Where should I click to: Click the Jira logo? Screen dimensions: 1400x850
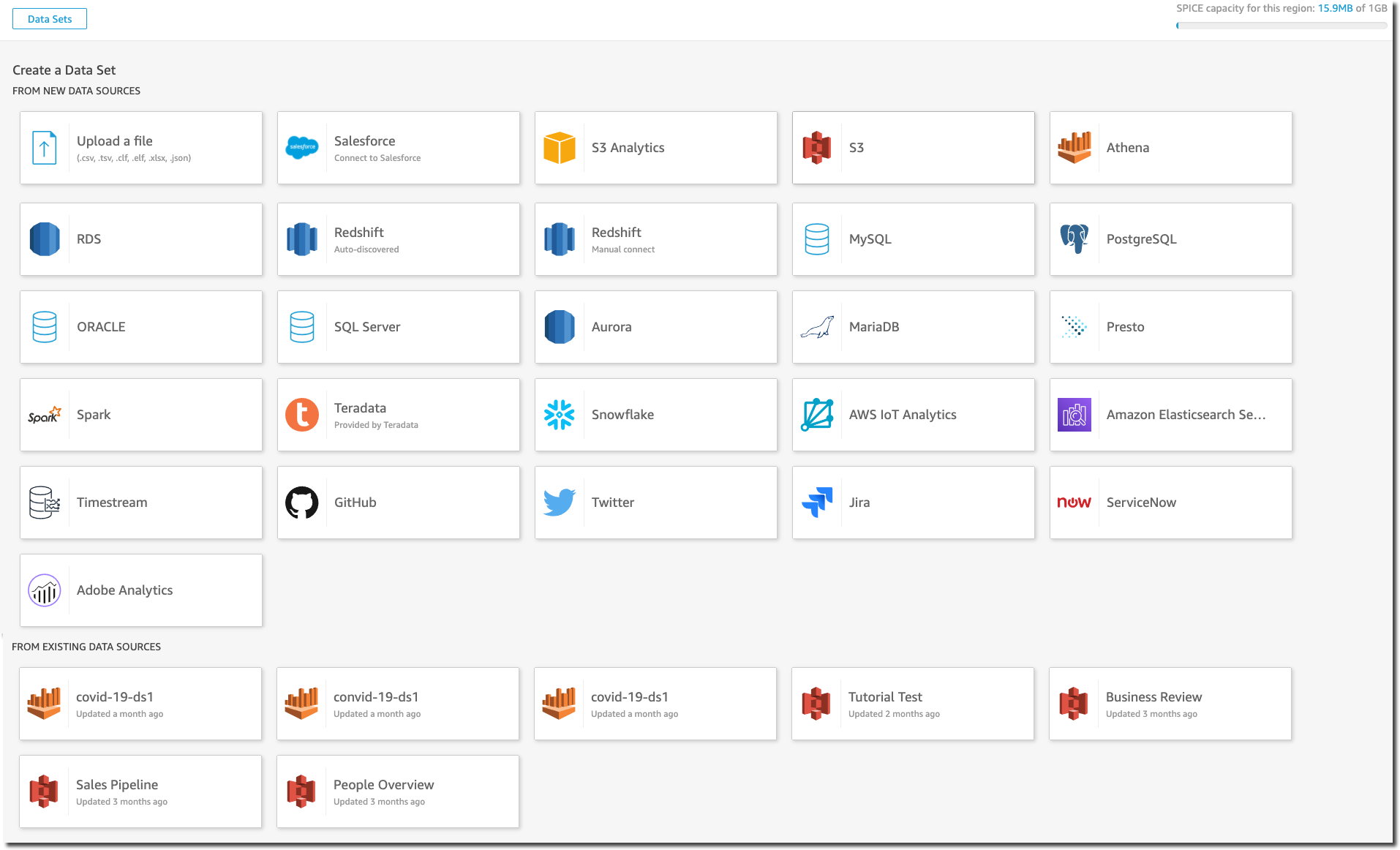[x=817, y=503]
